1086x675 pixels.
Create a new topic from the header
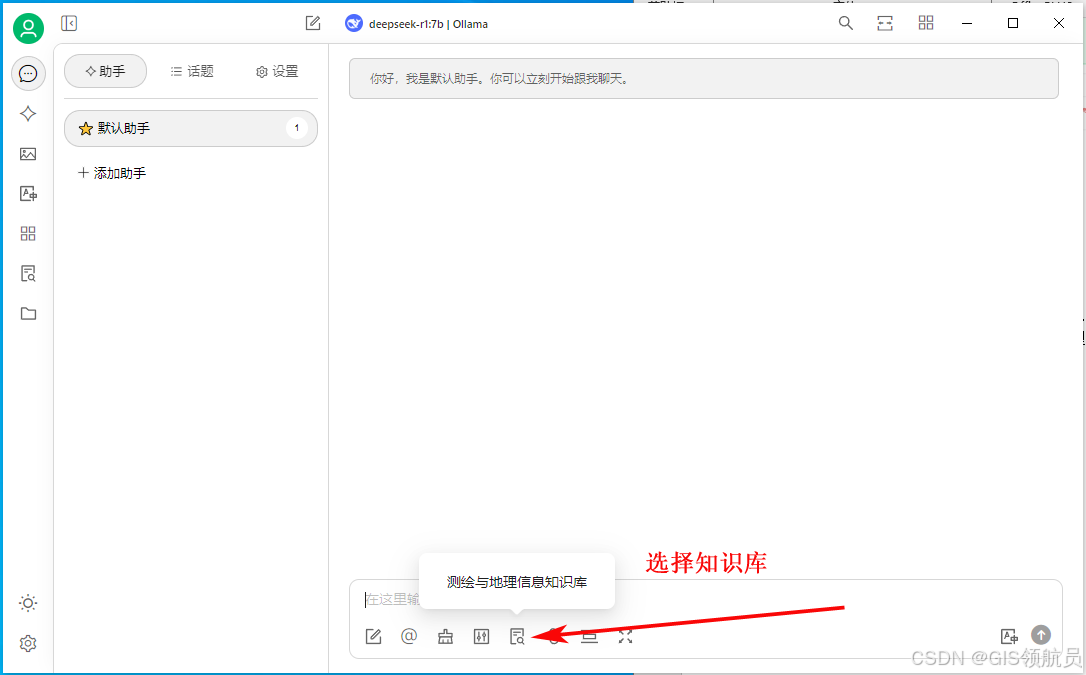point(313,24)
